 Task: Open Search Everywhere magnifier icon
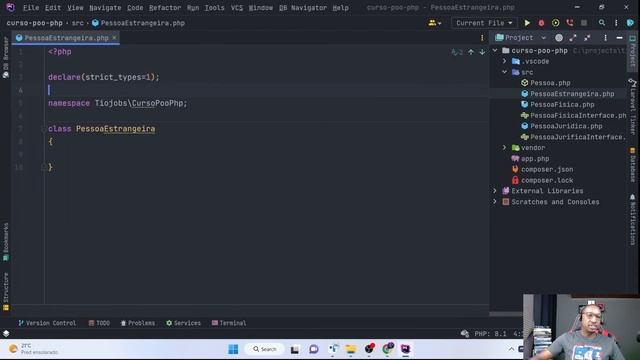[602, 23]
